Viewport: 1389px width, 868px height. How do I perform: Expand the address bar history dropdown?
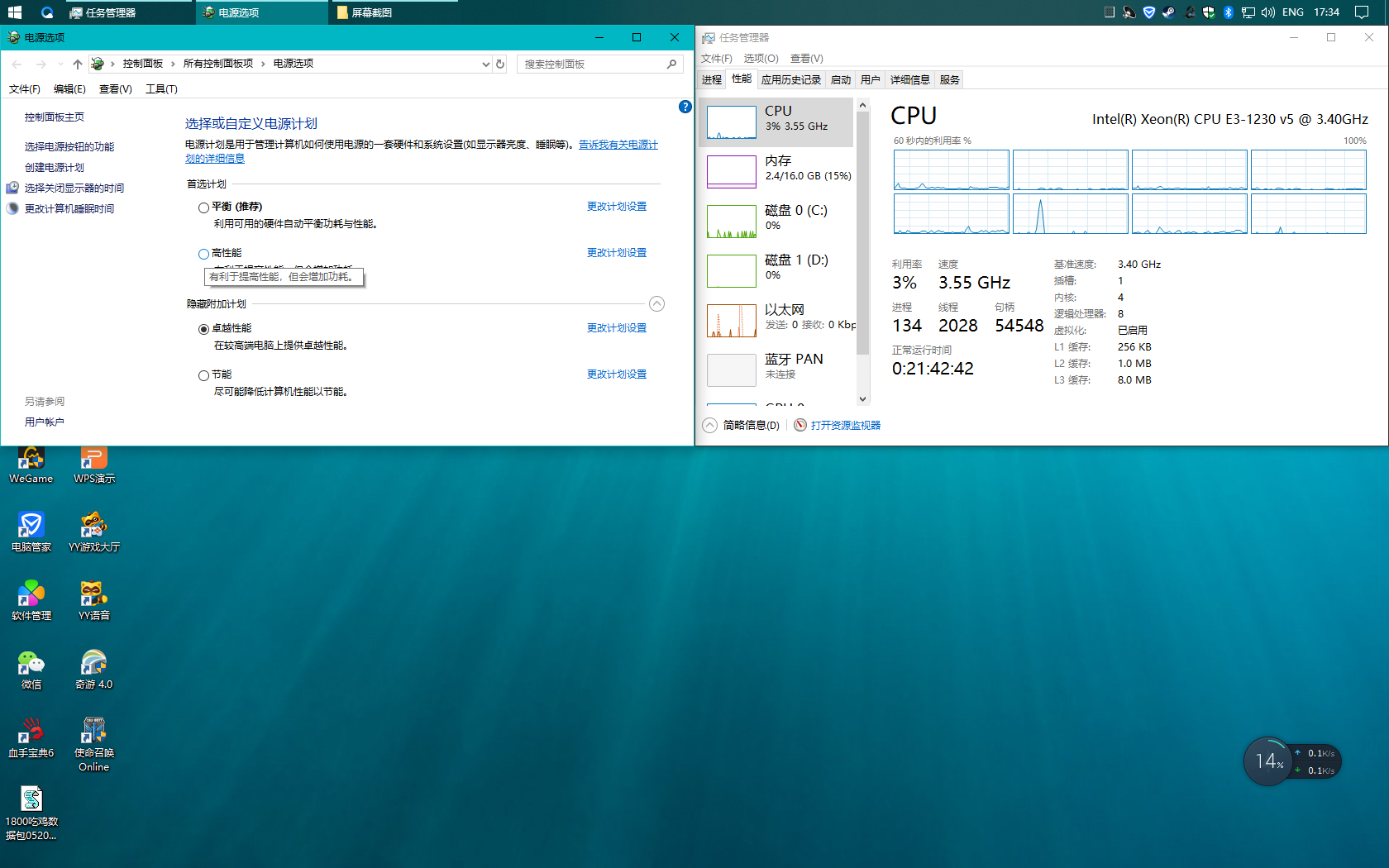pos(485,64)
